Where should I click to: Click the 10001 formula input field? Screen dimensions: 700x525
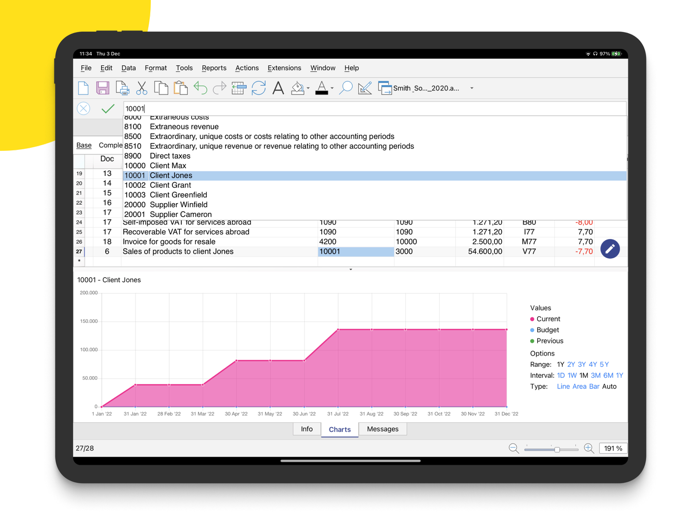tap(374, 108)
